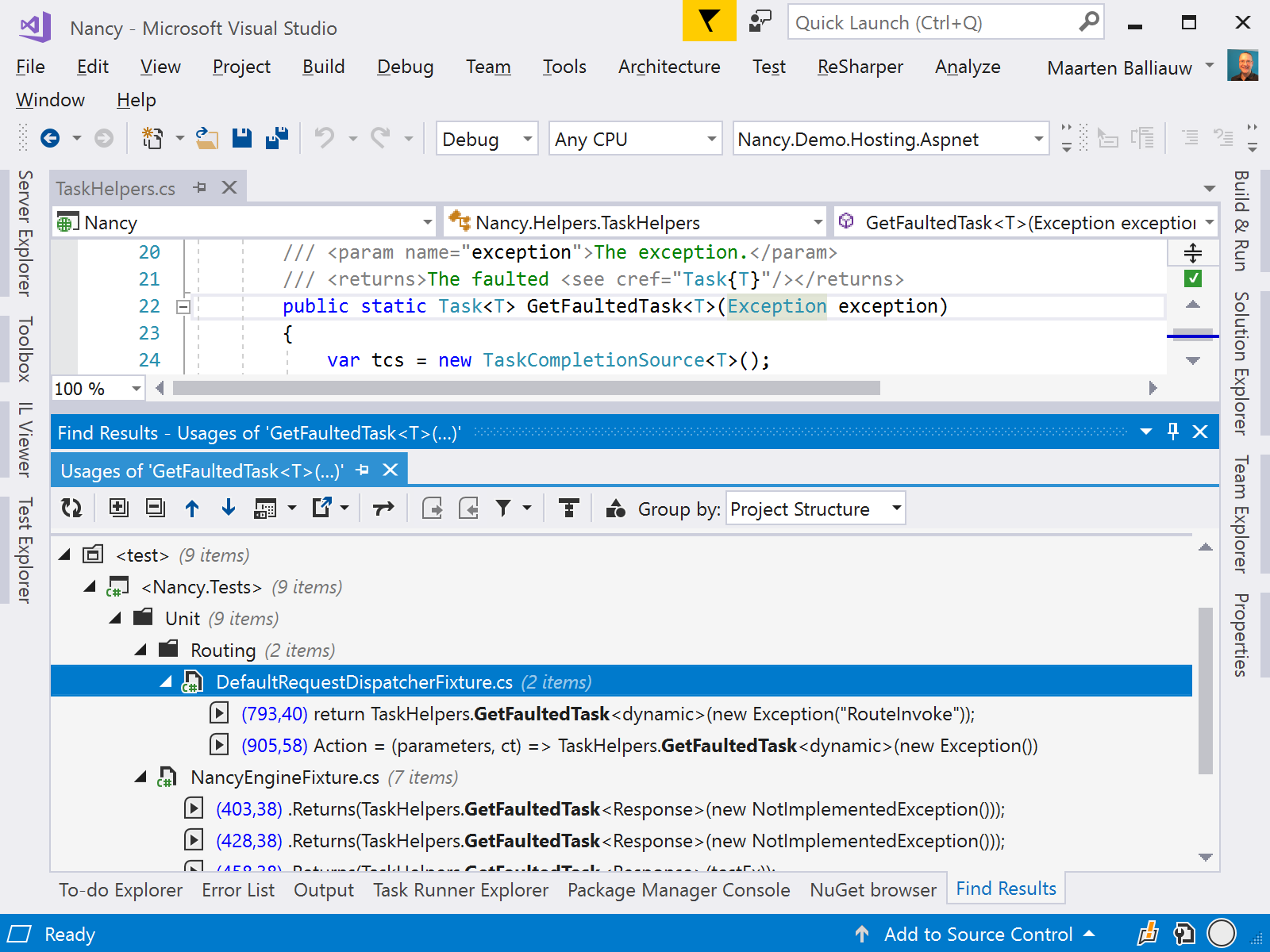Image resolution: width=1270 pixels, height=952 pixels.
Task: Collapse the code block at line 22
Action: (183, 307)
